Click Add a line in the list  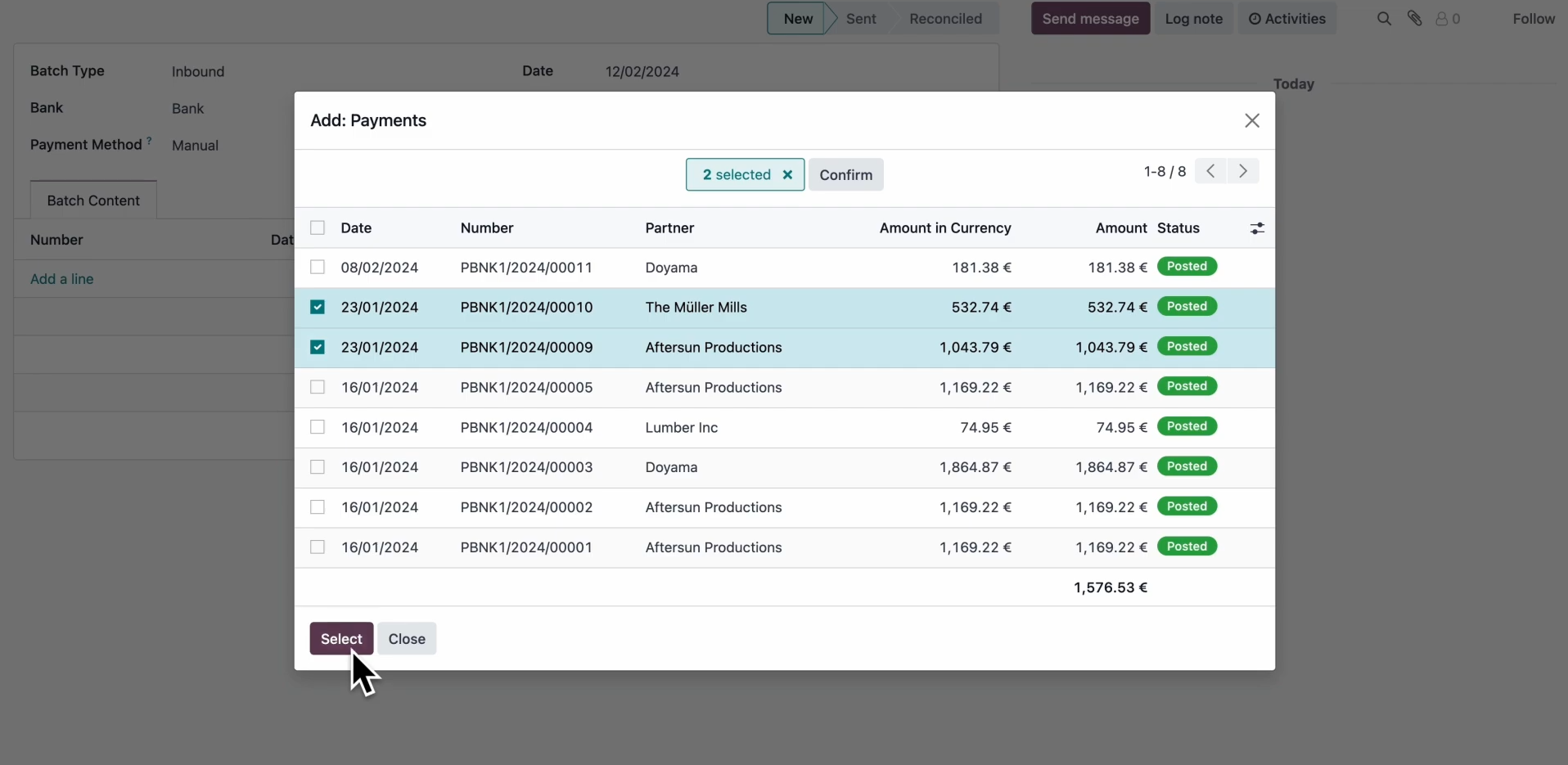click(61, 279)
